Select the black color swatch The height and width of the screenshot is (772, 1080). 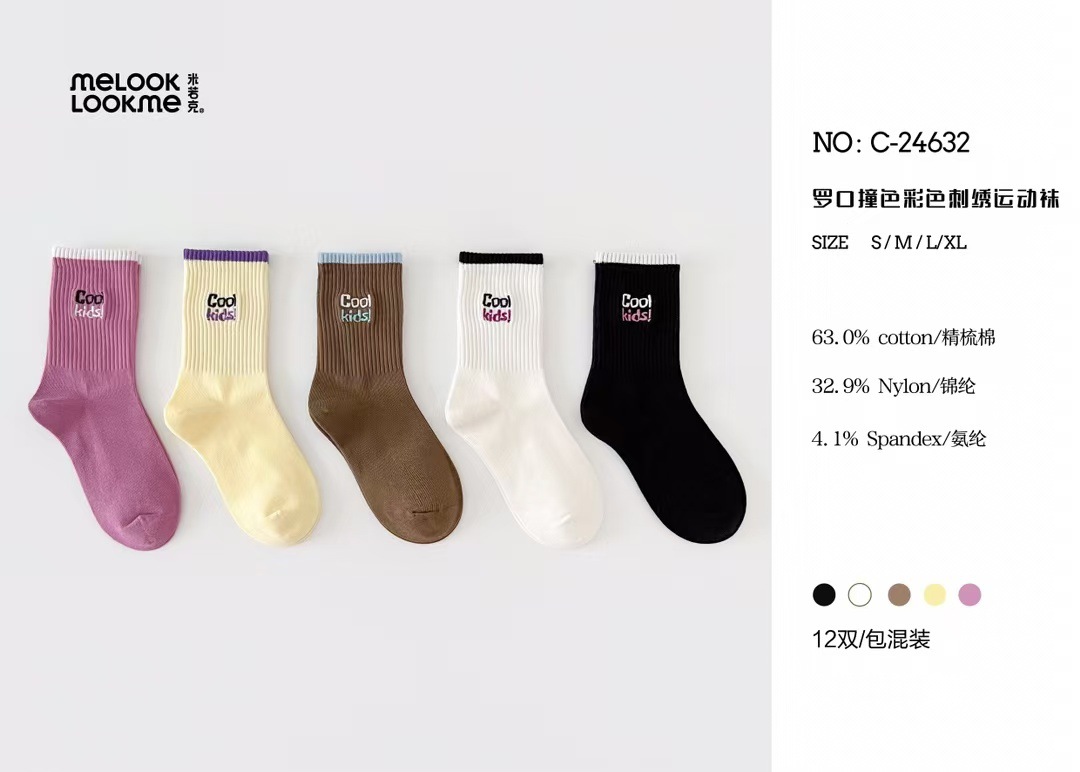(x=824, y=595)
